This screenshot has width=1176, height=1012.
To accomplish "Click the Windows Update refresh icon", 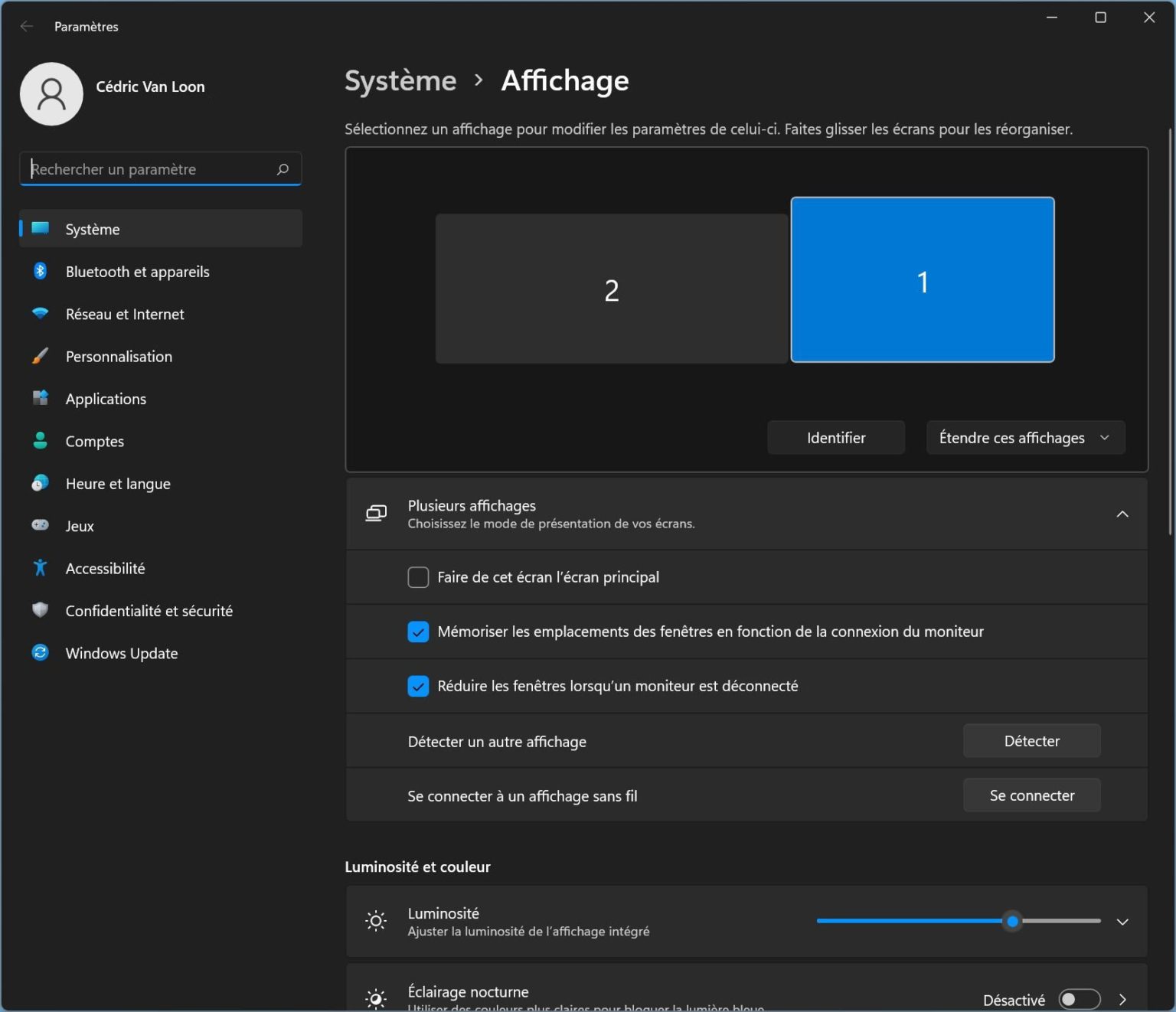I will point(40,652).
